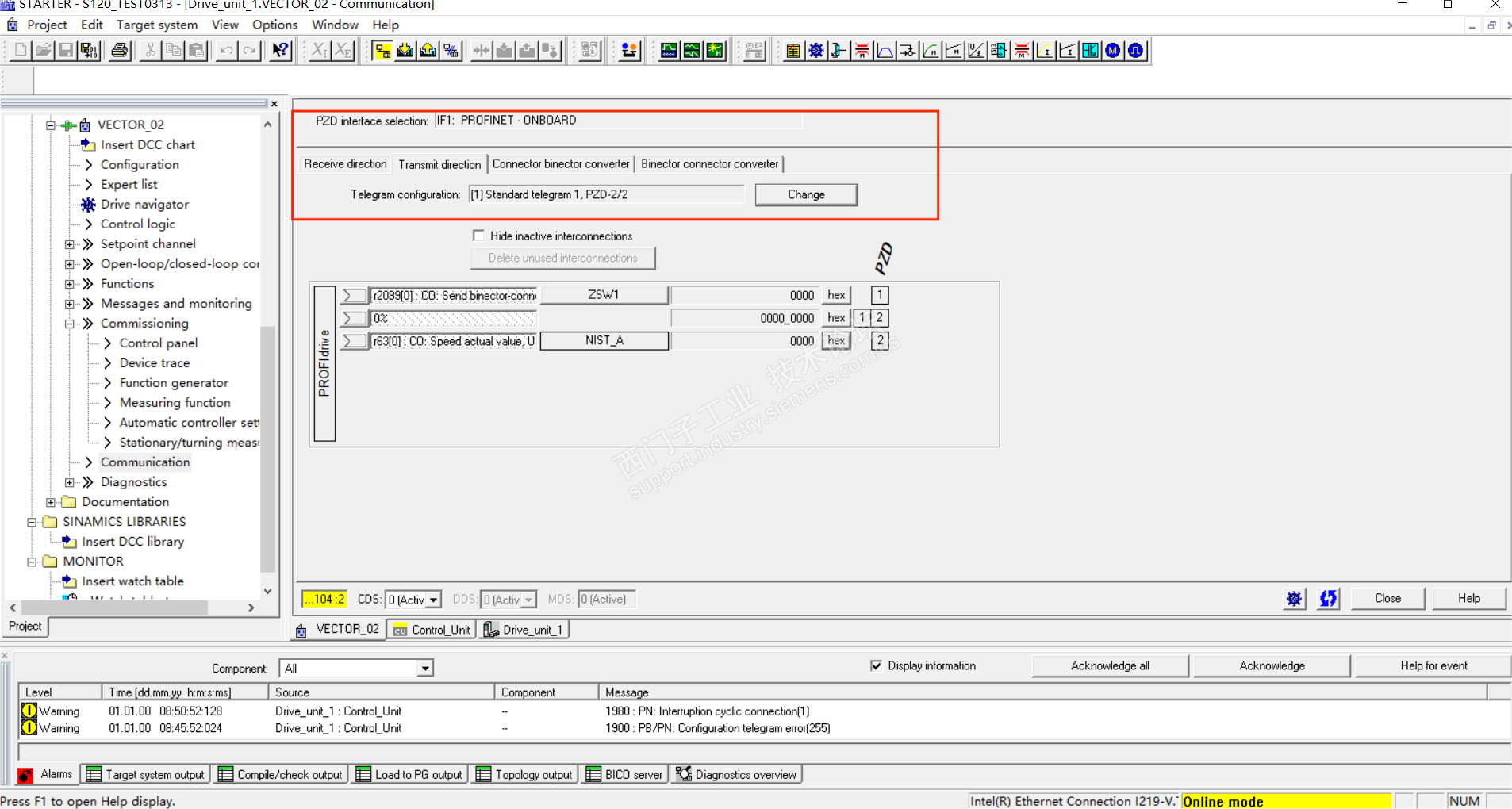Click the red and blue device icon in toolbar
1512x809 pixels.
pyautogui.click(x=631, y=51)
